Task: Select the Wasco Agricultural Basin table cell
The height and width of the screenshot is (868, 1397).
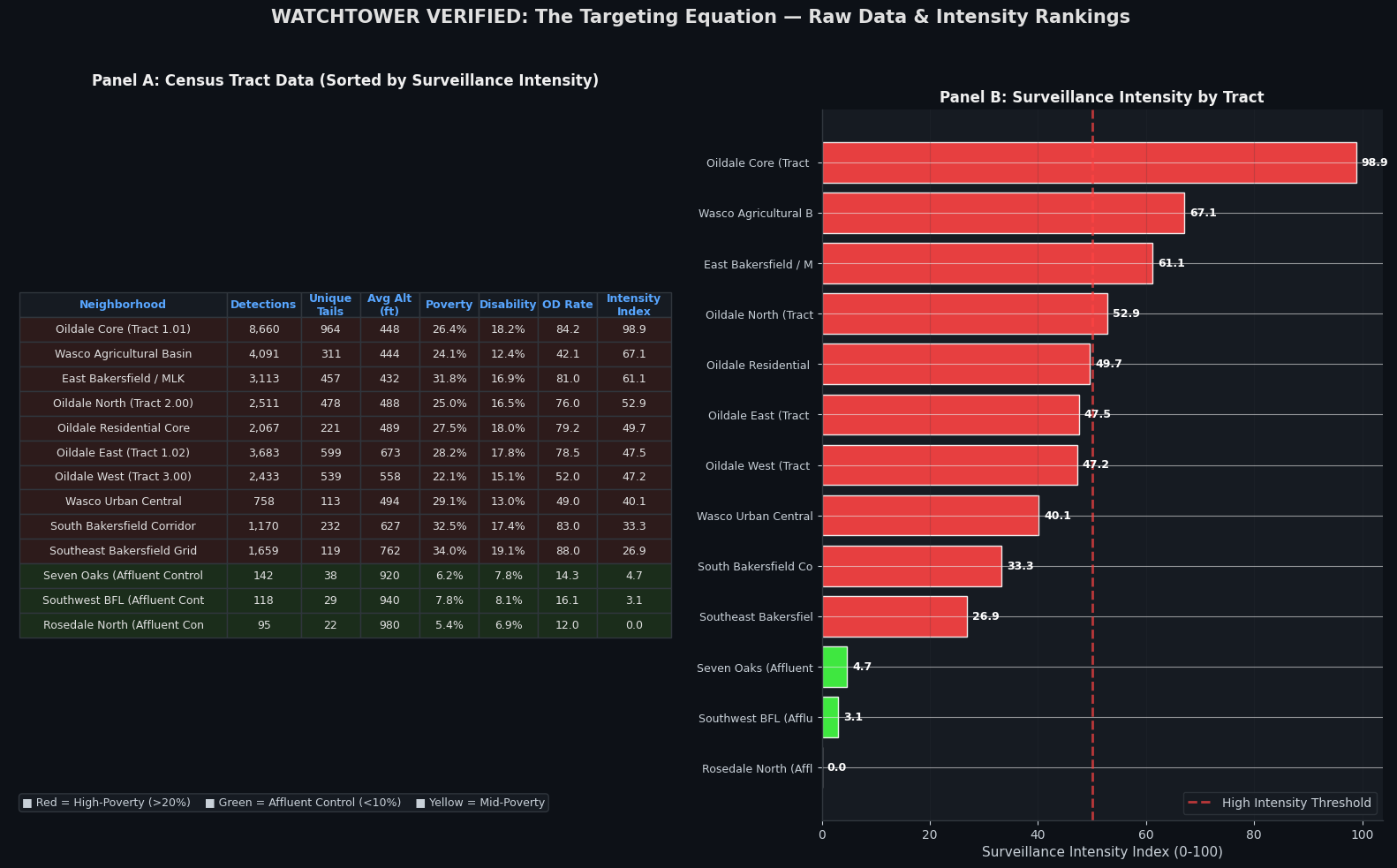Action: 123,354
